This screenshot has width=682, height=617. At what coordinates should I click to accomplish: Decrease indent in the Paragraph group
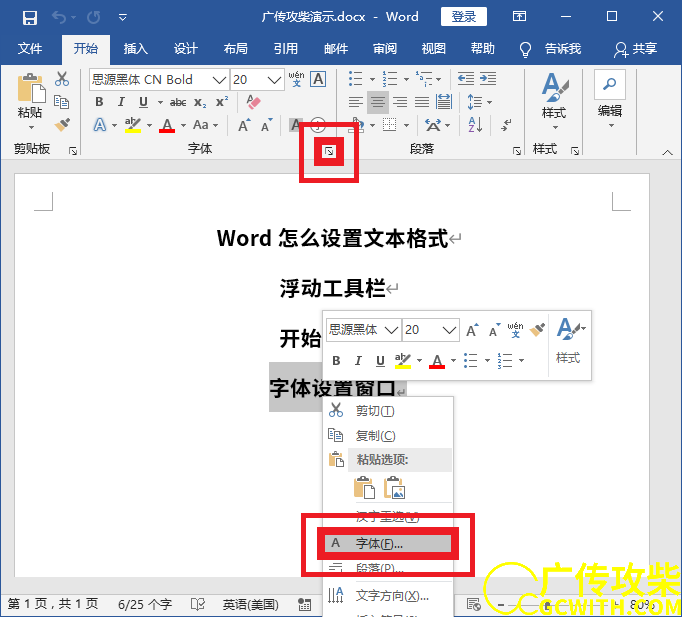click(466, 79)
